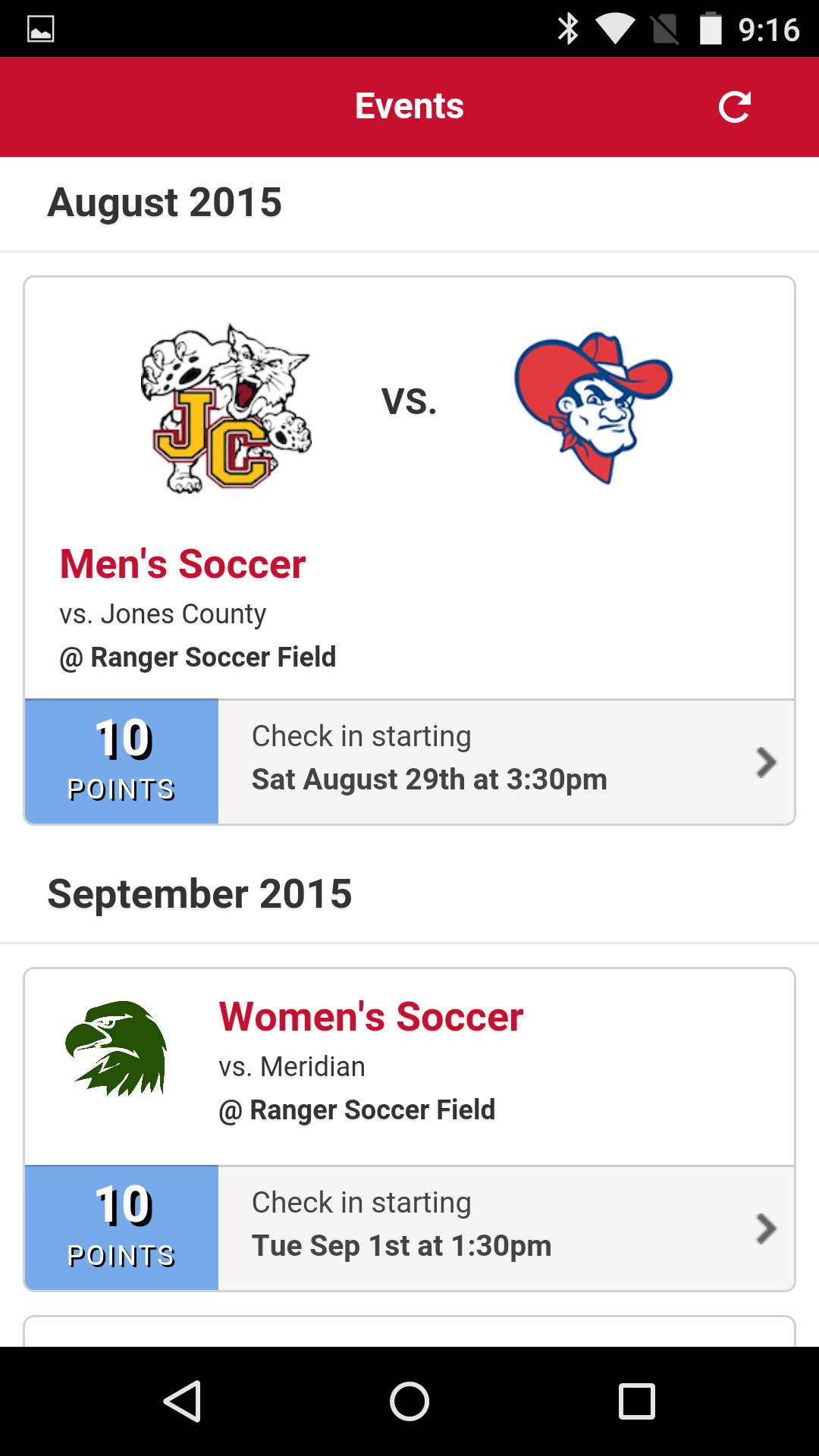The image size is (819, 1456).
Task: Expand Men's Soccer check-in chevron arrow
Action: pos(766,762)
